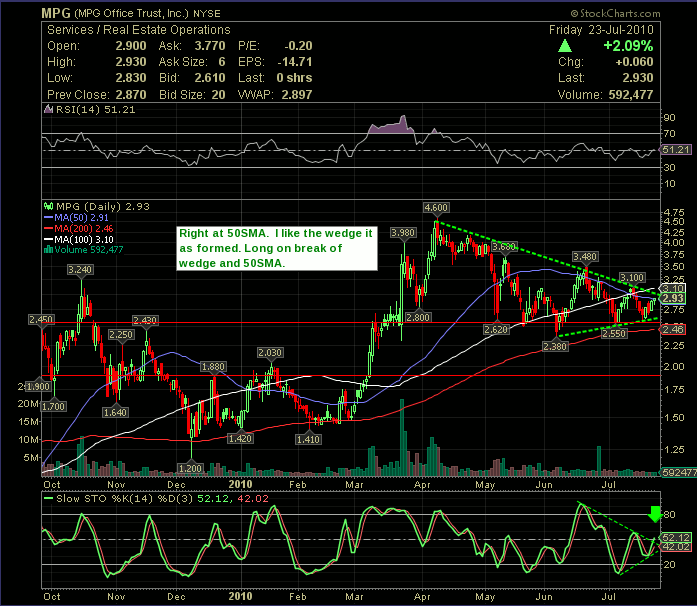This screenshot has height=606, width=697.
Task: Click the 51.21 RSI tag on right axis
Action: tap(676, 150)
